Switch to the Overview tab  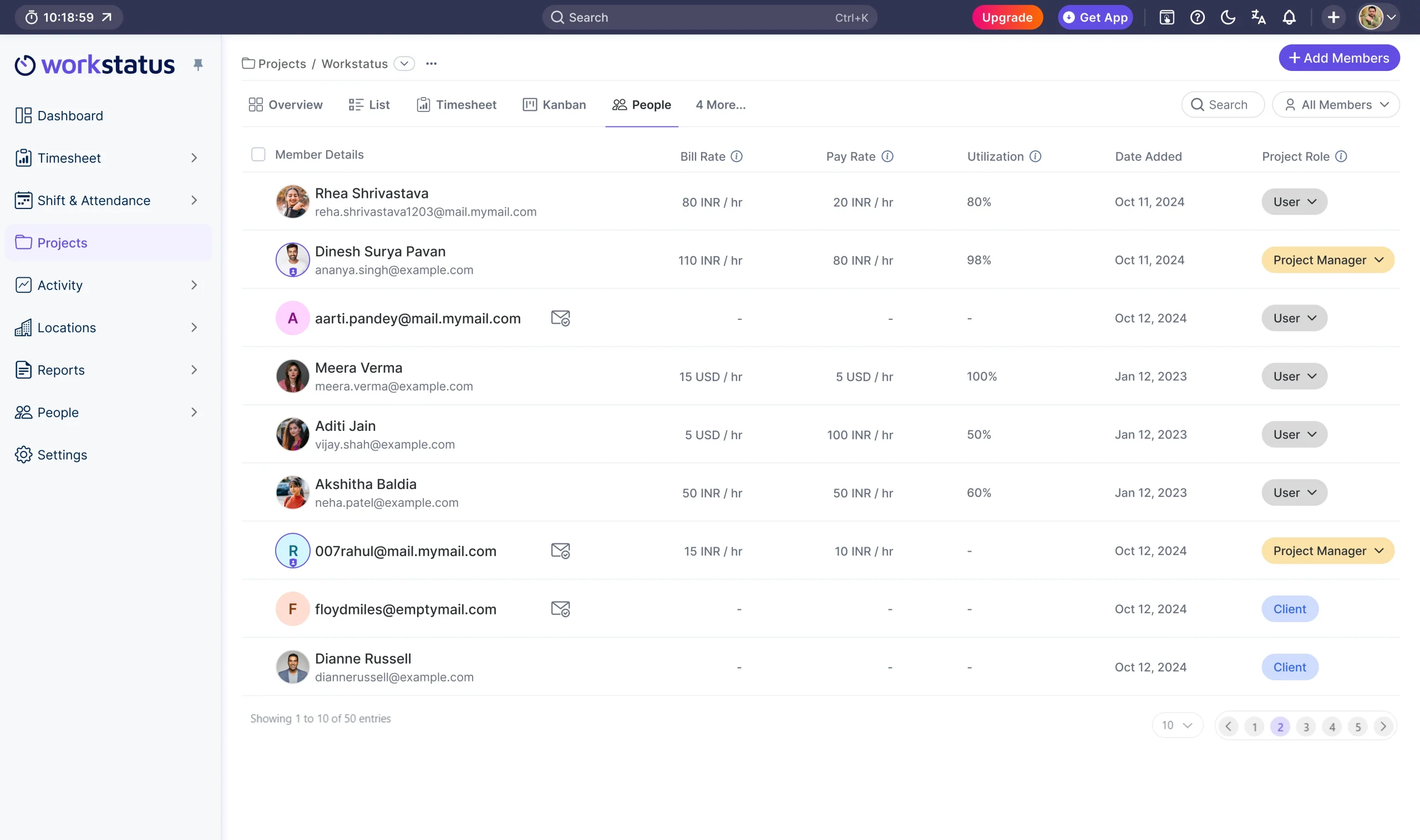[x=285, y=104]
